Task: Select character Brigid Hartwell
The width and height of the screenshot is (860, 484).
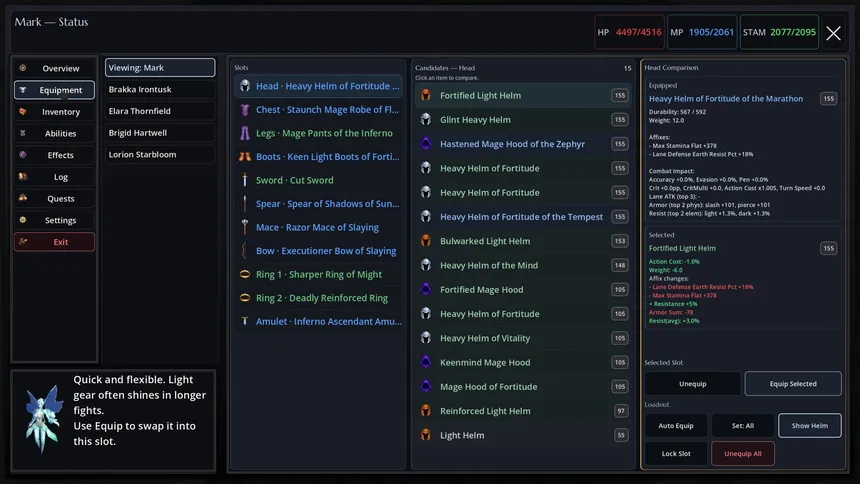Action: tap(160, 133)
